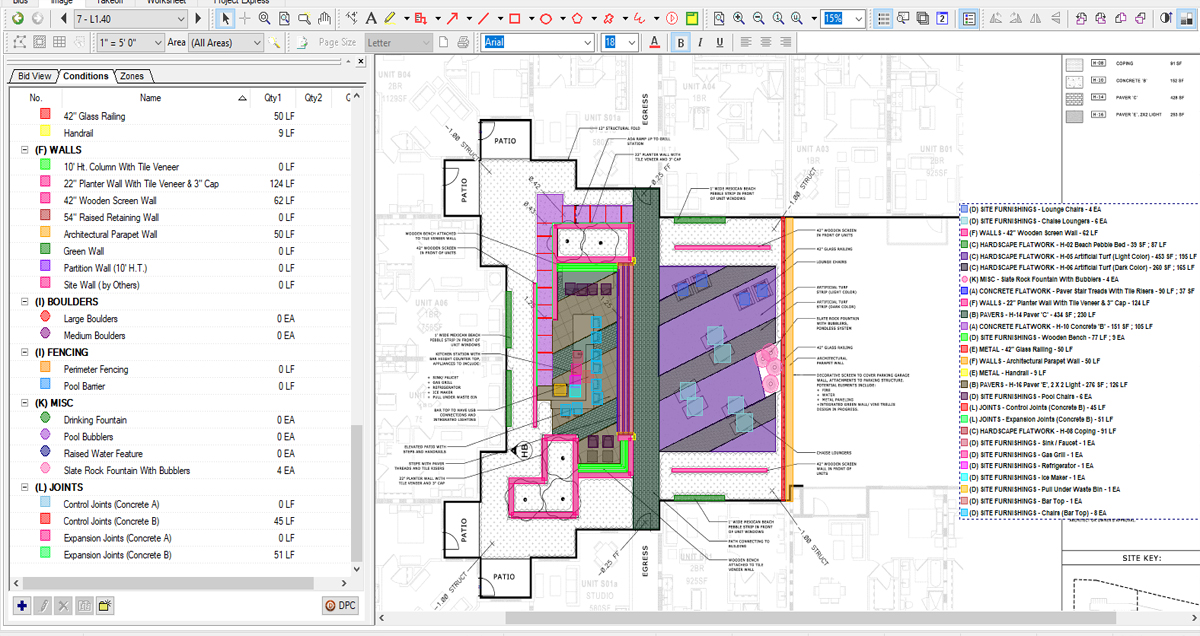Toggle the highlighted list view button
This screenshot has height=636, width=1200.
[x=883, y=19]
